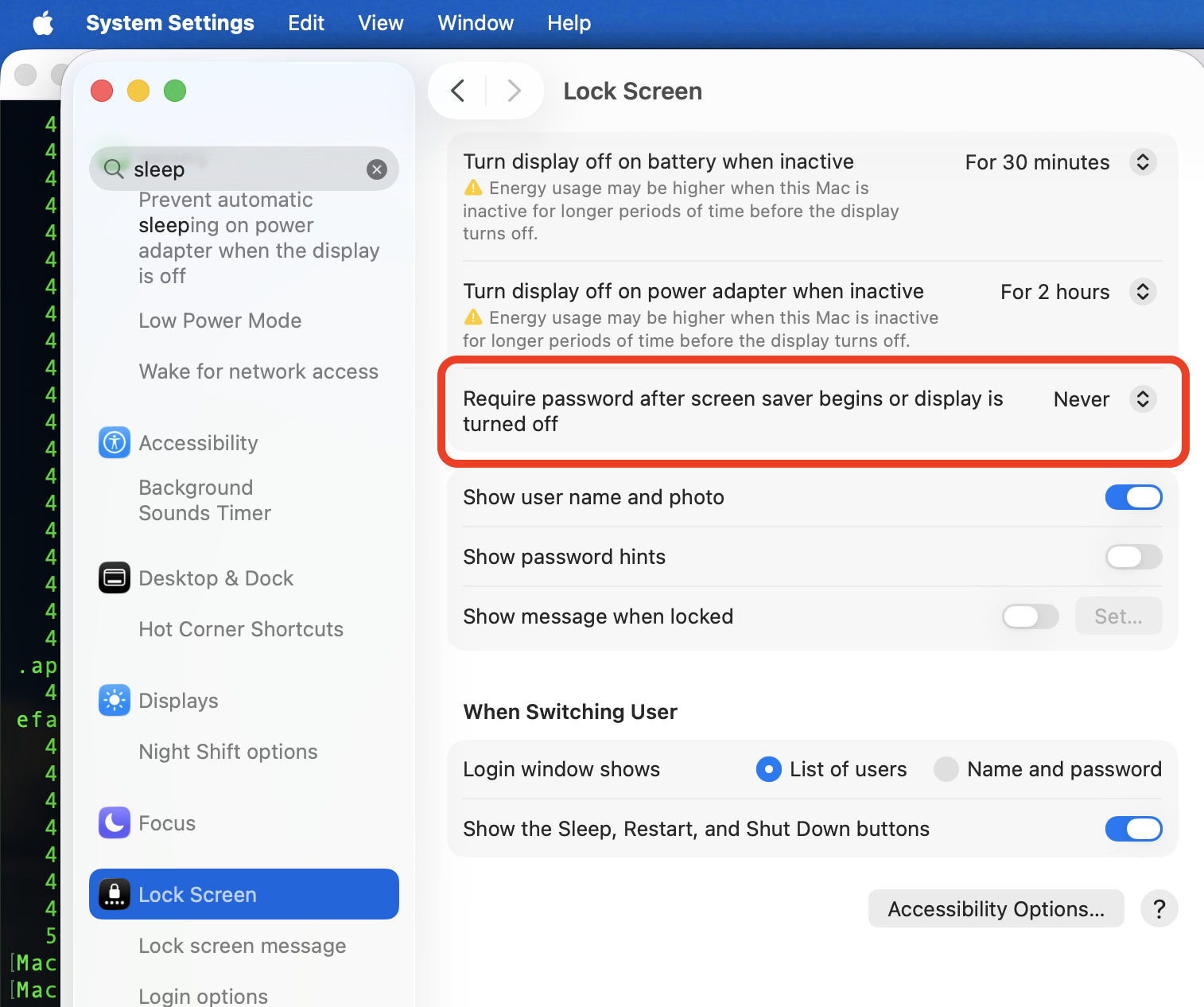Open the View menu
The width and height of the screenshot is (1204, 1007).
[x=381, y=23]
